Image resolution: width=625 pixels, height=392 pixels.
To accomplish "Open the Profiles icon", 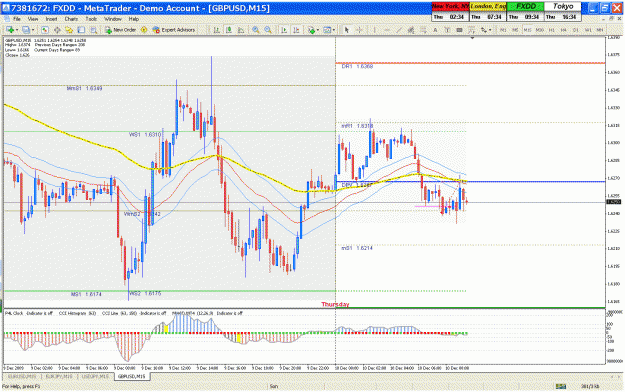I will [x=26, y=30].
